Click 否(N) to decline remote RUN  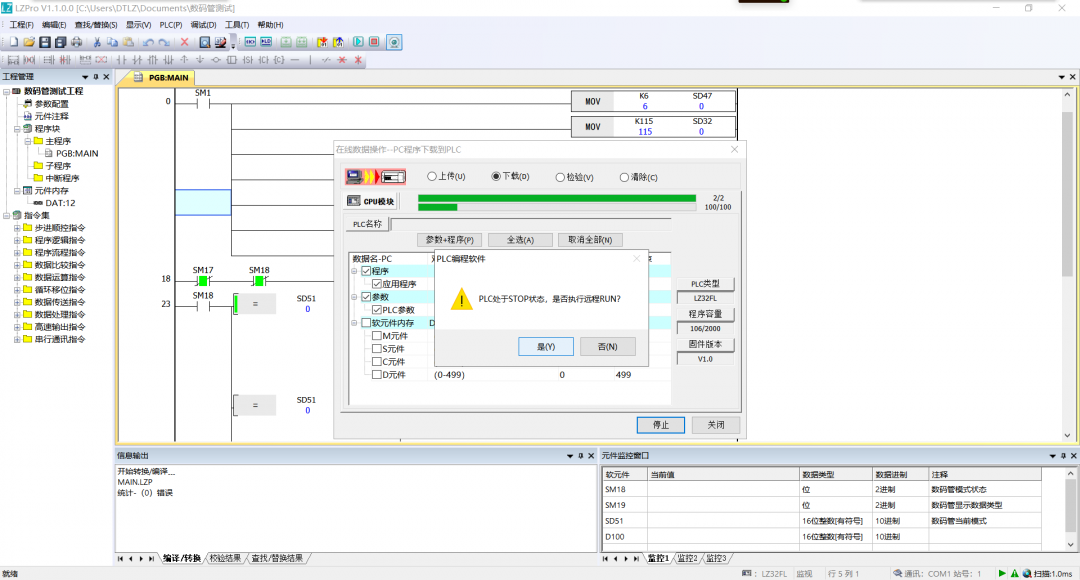coord(607,346)
